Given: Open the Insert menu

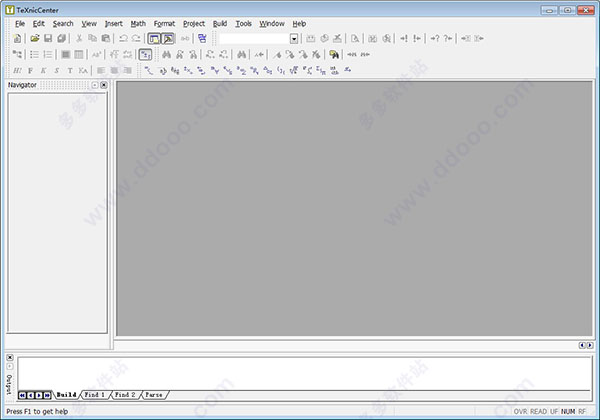Looking at the screenshot, I should pyautogui.click(x=114, y=24).
